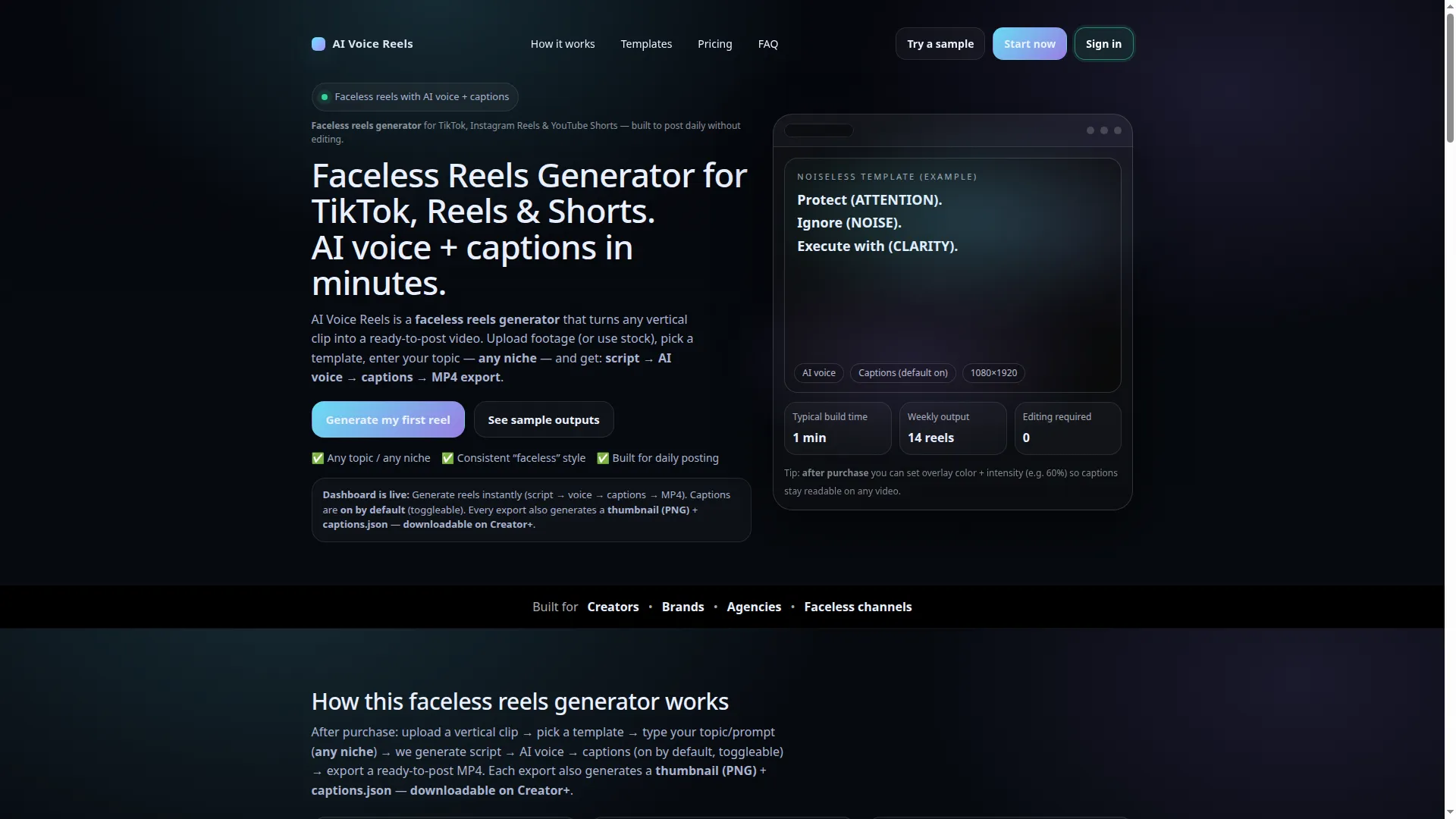Click heading How this faceless reels generator works

(520, 701)
